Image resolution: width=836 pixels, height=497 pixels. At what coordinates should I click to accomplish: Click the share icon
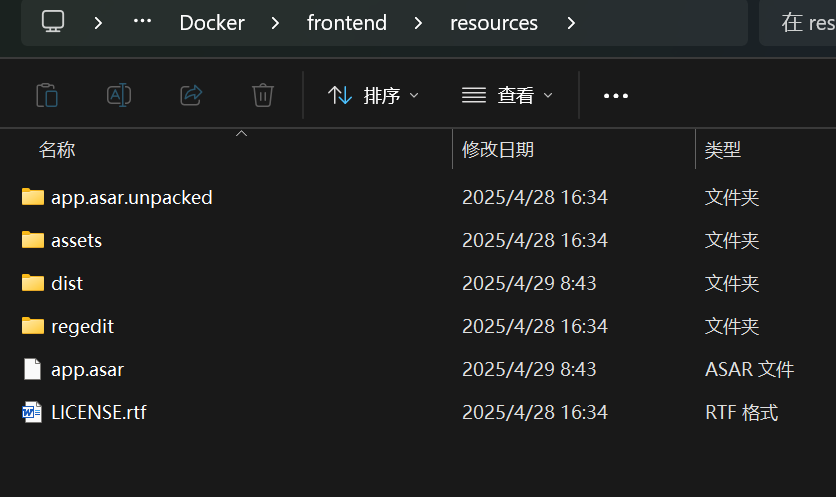point(191,95)
